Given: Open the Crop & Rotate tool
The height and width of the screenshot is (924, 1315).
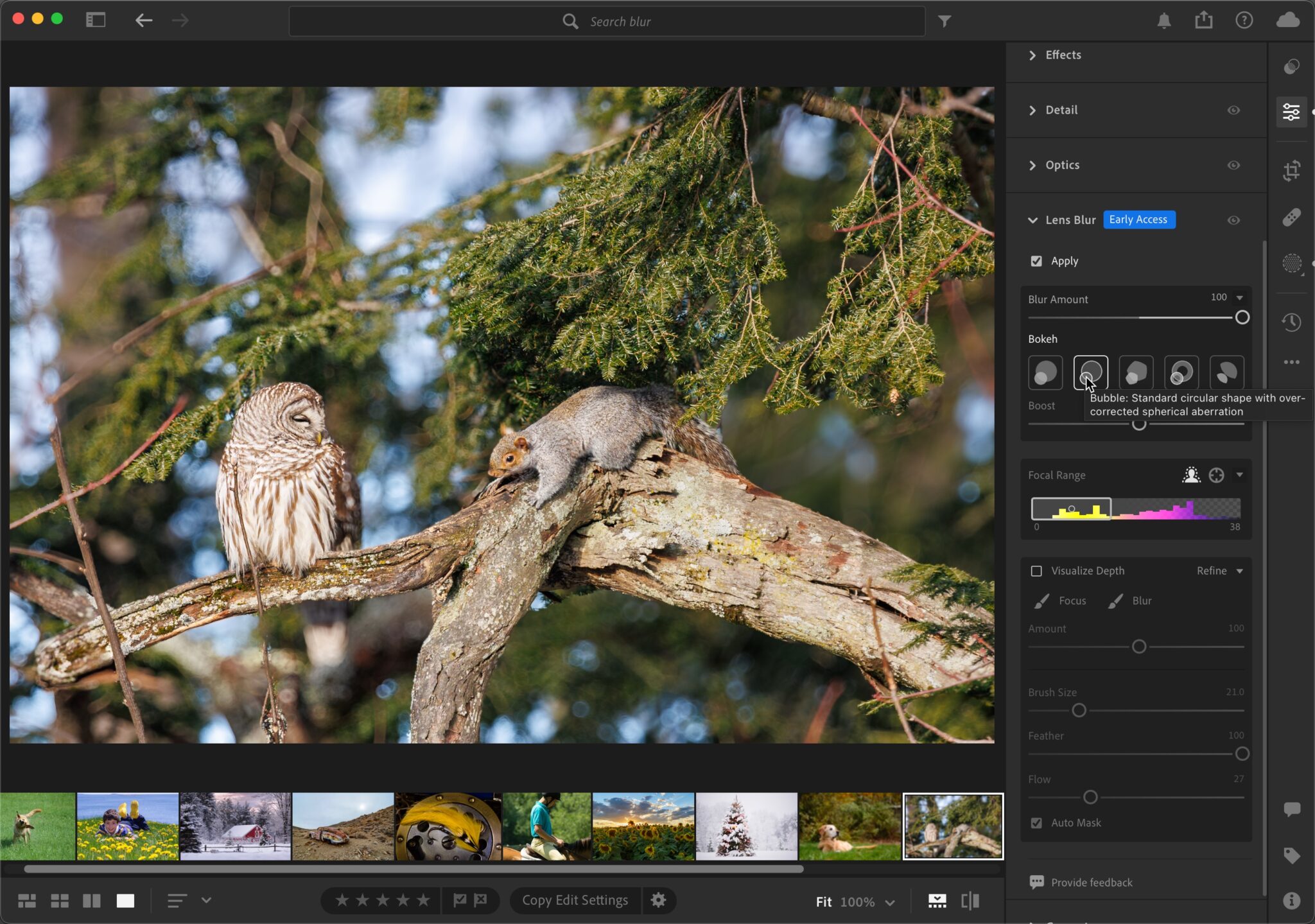Looking at the screenshot, I should click(1293, 170).
